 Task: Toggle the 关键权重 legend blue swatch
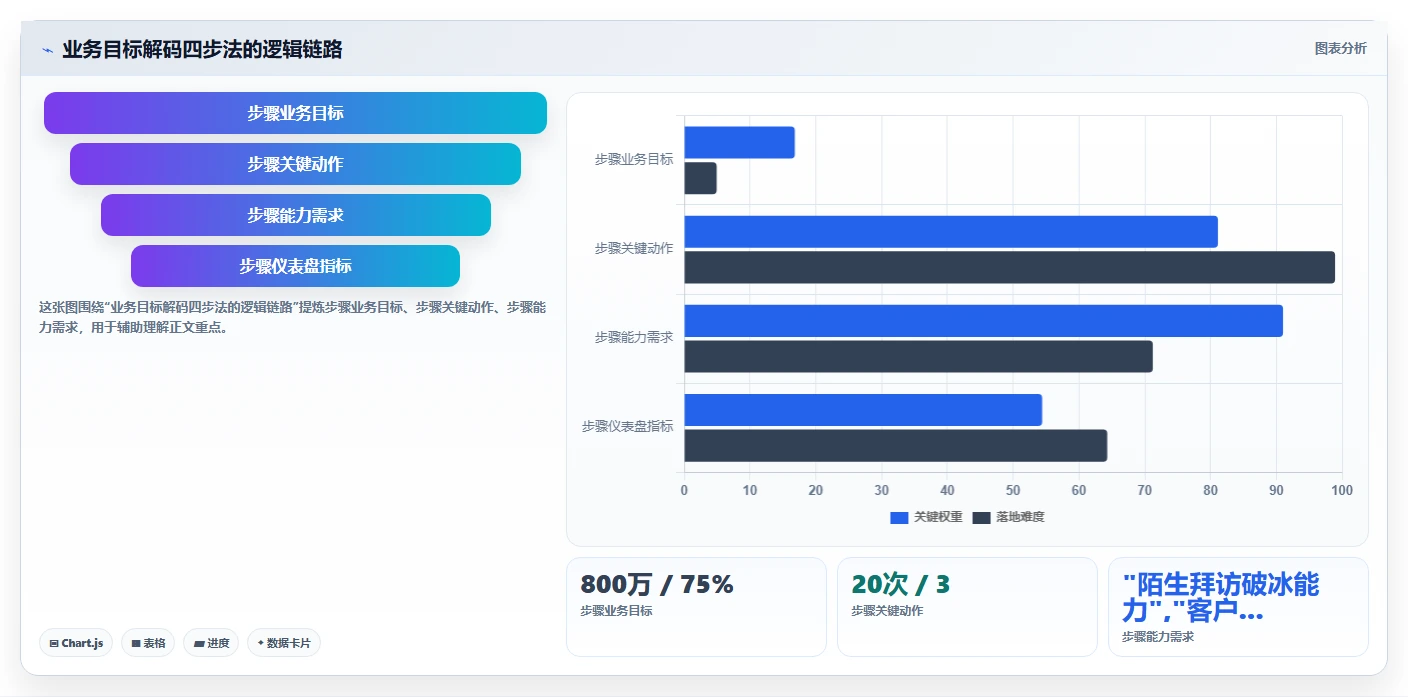(x=899, y=517)
